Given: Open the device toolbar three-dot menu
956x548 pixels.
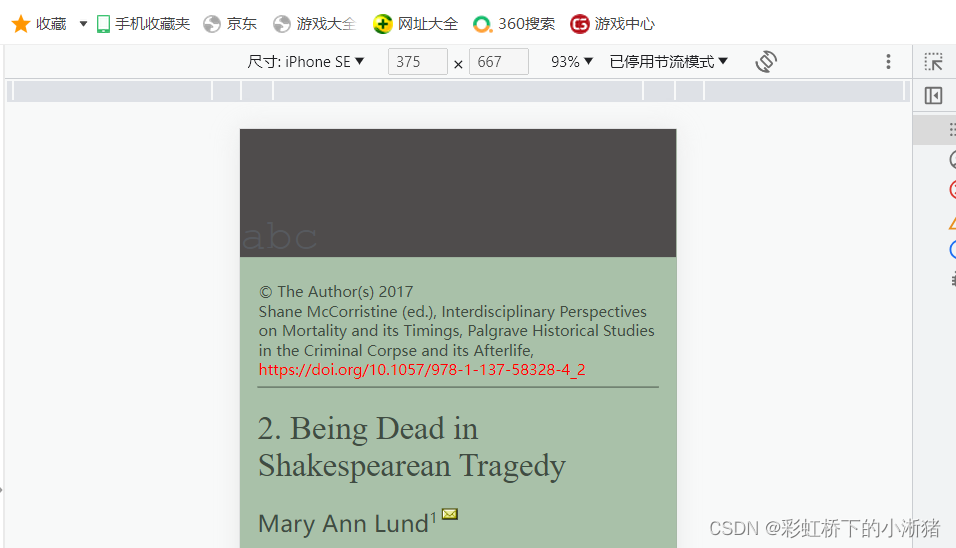Looking at the screenshot, I should (888, 62).
